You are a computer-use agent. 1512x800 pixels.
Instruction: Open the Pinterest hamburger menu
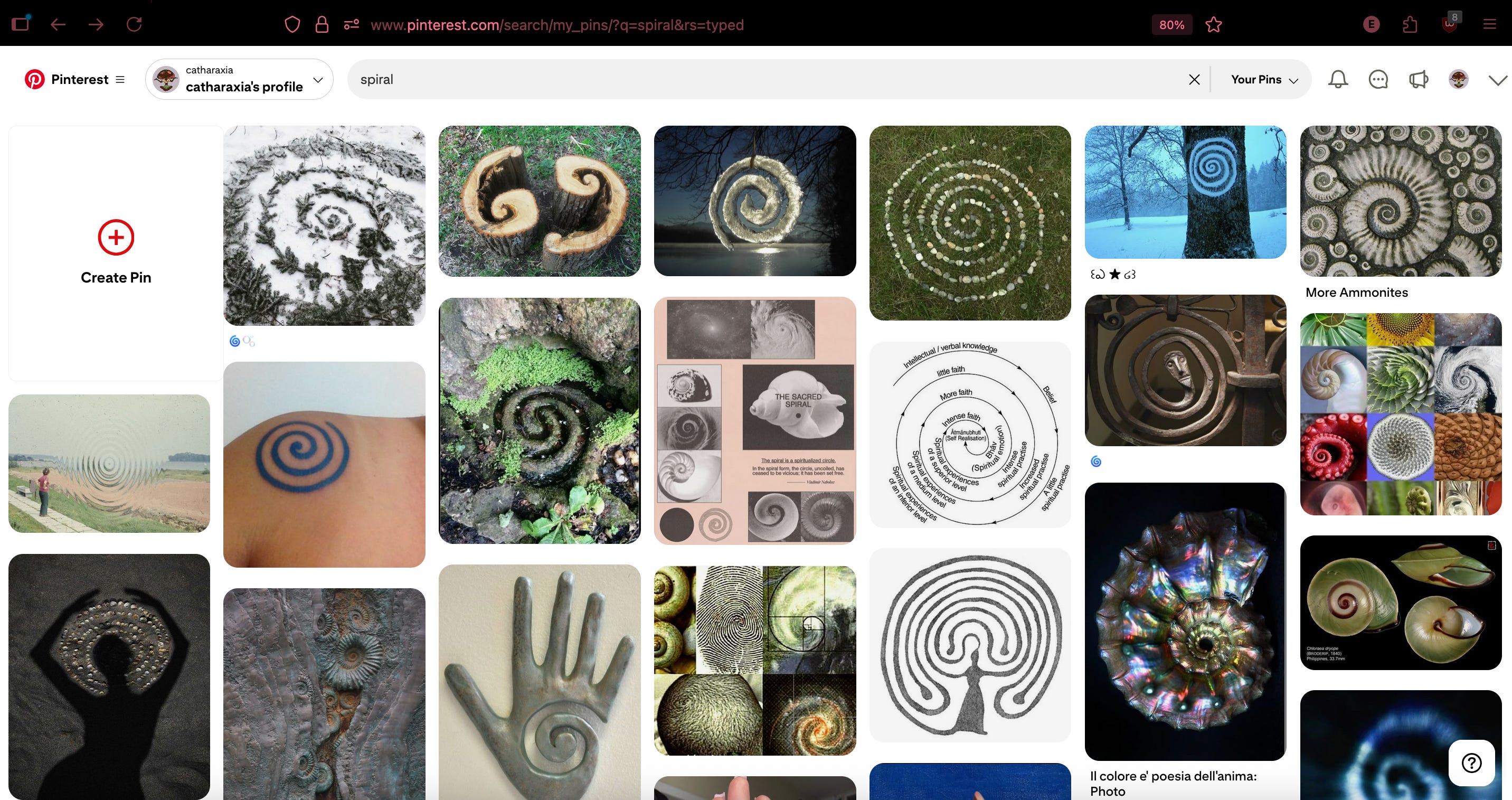tap(120, 79)
